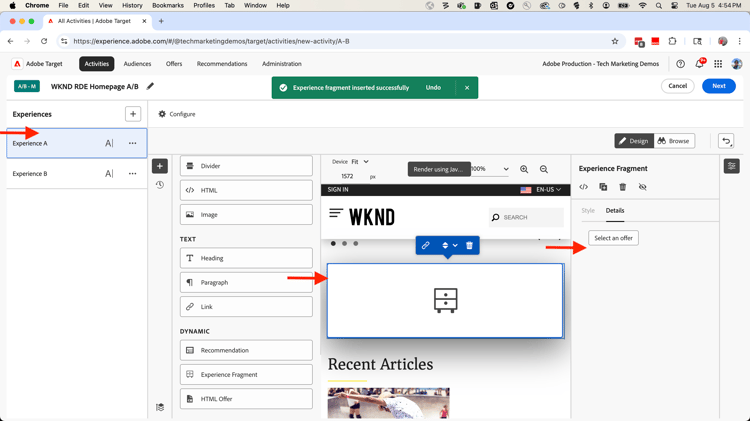Image resolution: width=750 pixels, height=421 pixels.
Task: Open the zoom percentage dropdown
Action: [490, 169]
